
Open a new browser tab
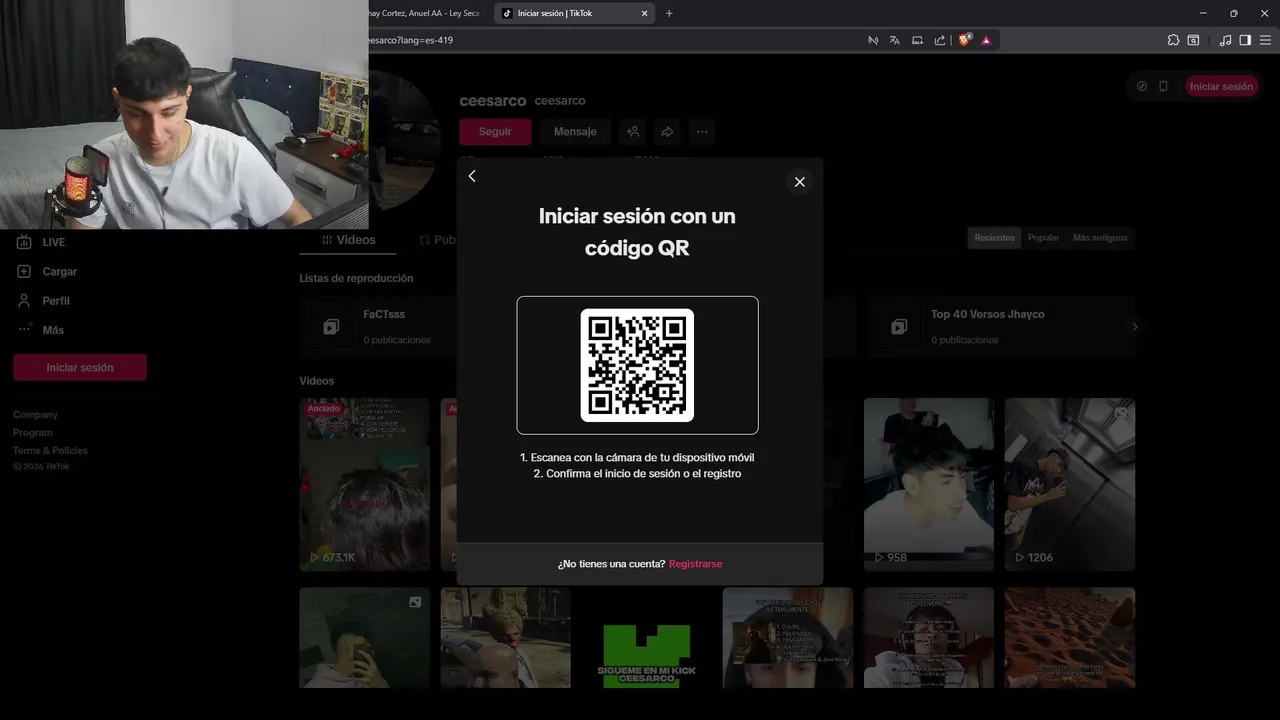point(669,13)
